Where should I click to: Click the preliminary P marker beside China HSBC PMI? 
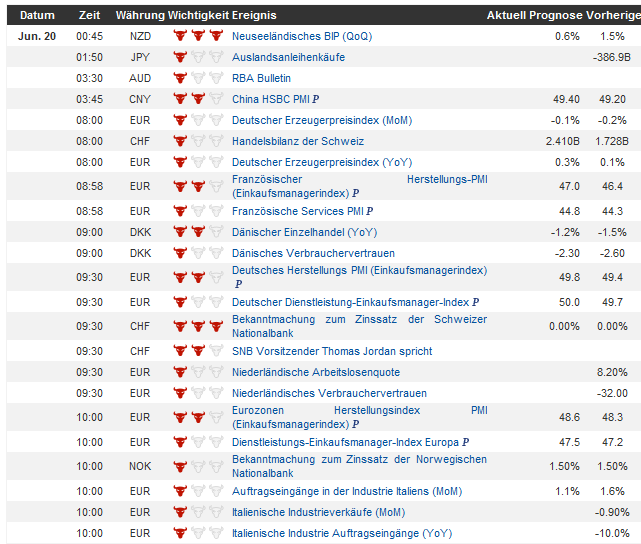pos(316,99)
